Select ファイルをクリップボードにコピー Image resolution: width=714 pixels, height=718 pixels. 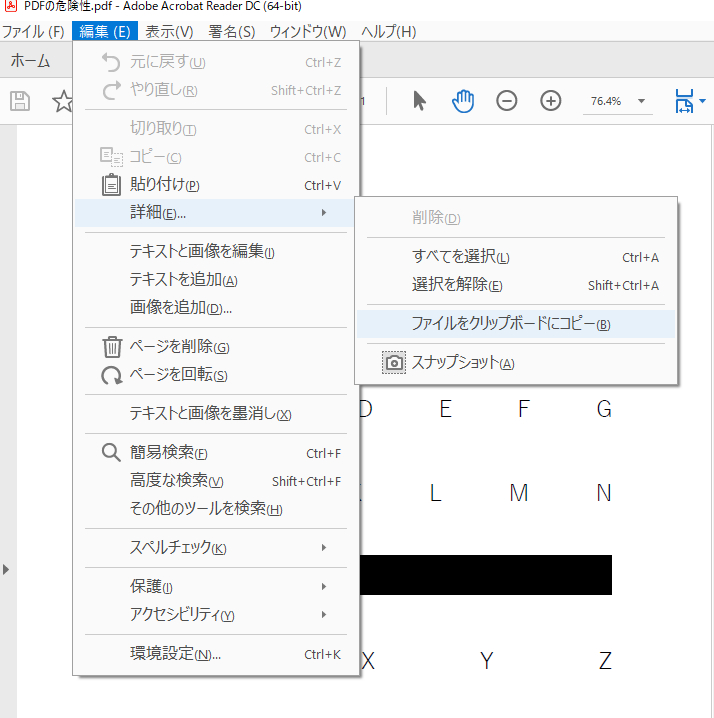click(x=510, y=324)
